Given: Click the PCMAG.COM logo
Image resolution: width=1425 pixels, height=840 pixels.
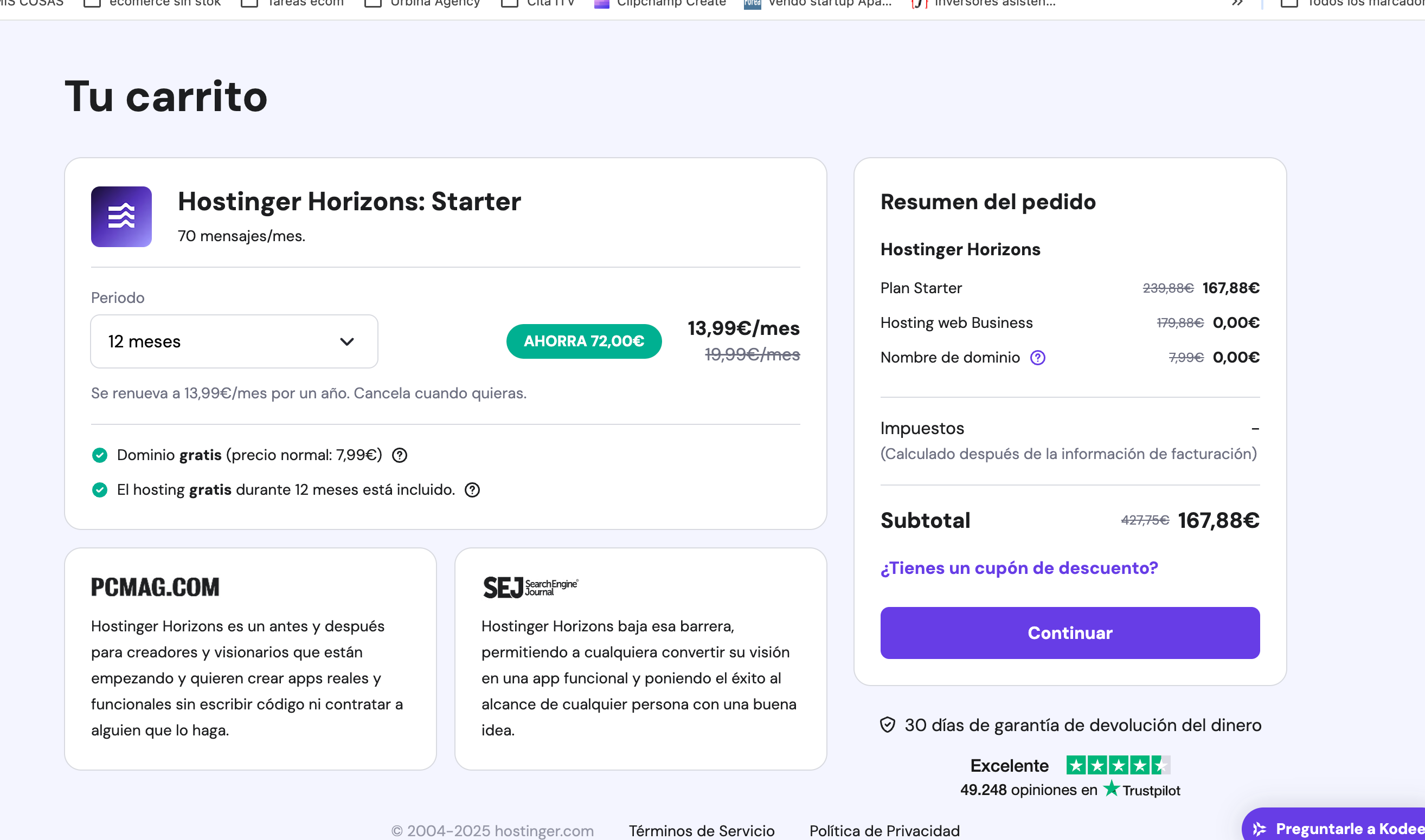Looking at the screenshot, I should pyautogui.click(x=155, y=587).
